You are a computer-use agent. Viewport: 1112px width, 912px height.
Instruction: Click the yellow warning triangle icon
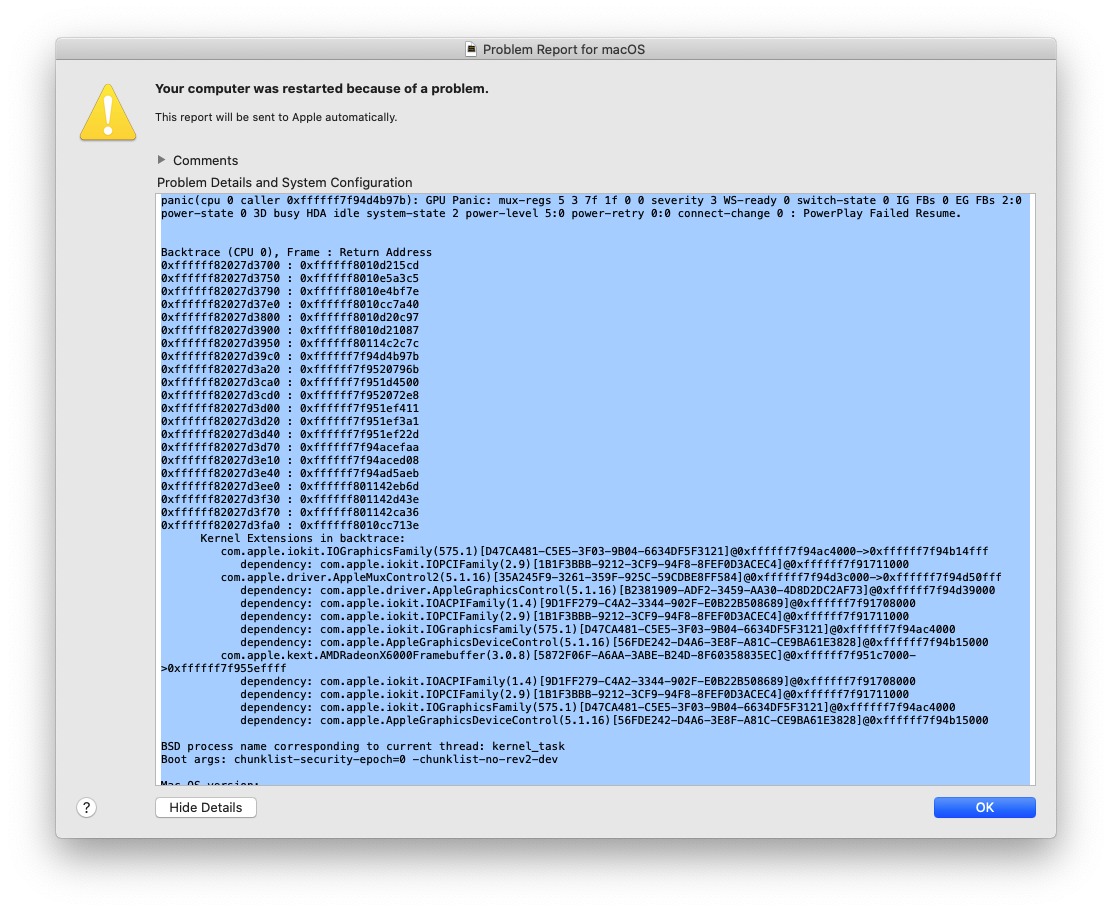[108, 112]
